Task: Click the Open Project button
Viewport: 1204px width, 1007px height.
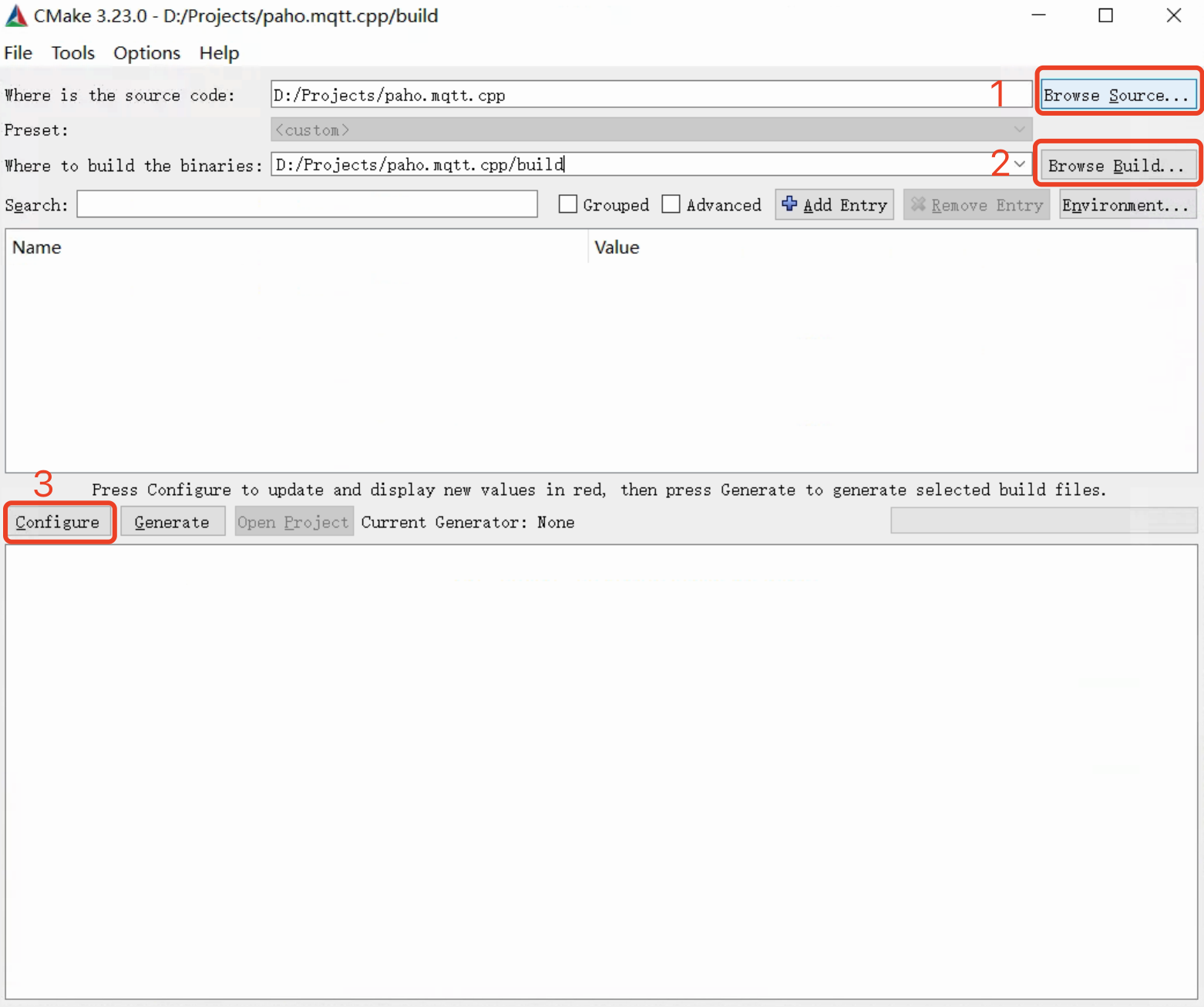Action: coord(293,522)
